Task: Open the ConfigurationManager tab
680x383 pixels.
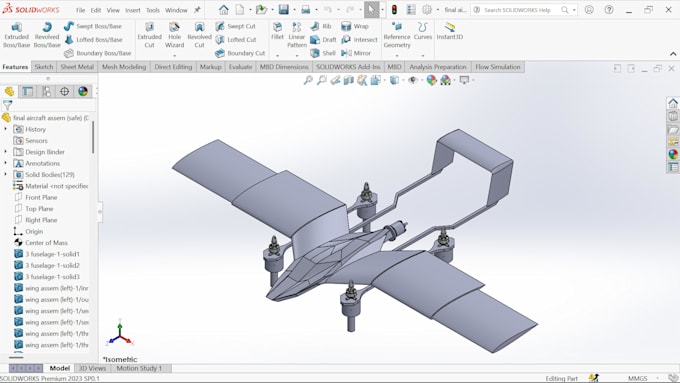Action: pos(46,91)
